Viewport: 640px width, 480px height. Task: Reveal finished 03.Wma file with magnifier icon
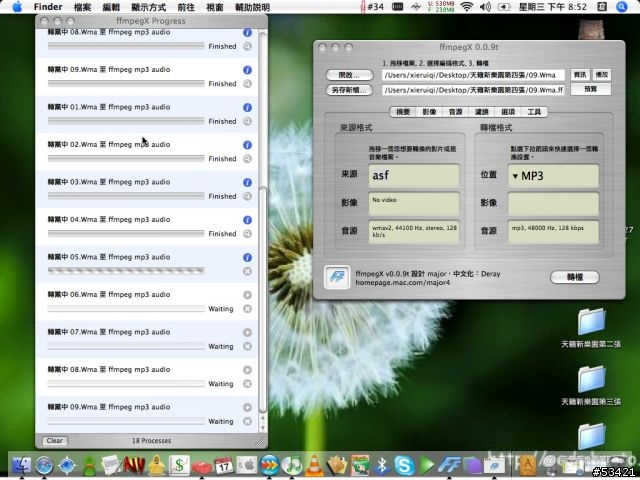click(x=247, y=196)
